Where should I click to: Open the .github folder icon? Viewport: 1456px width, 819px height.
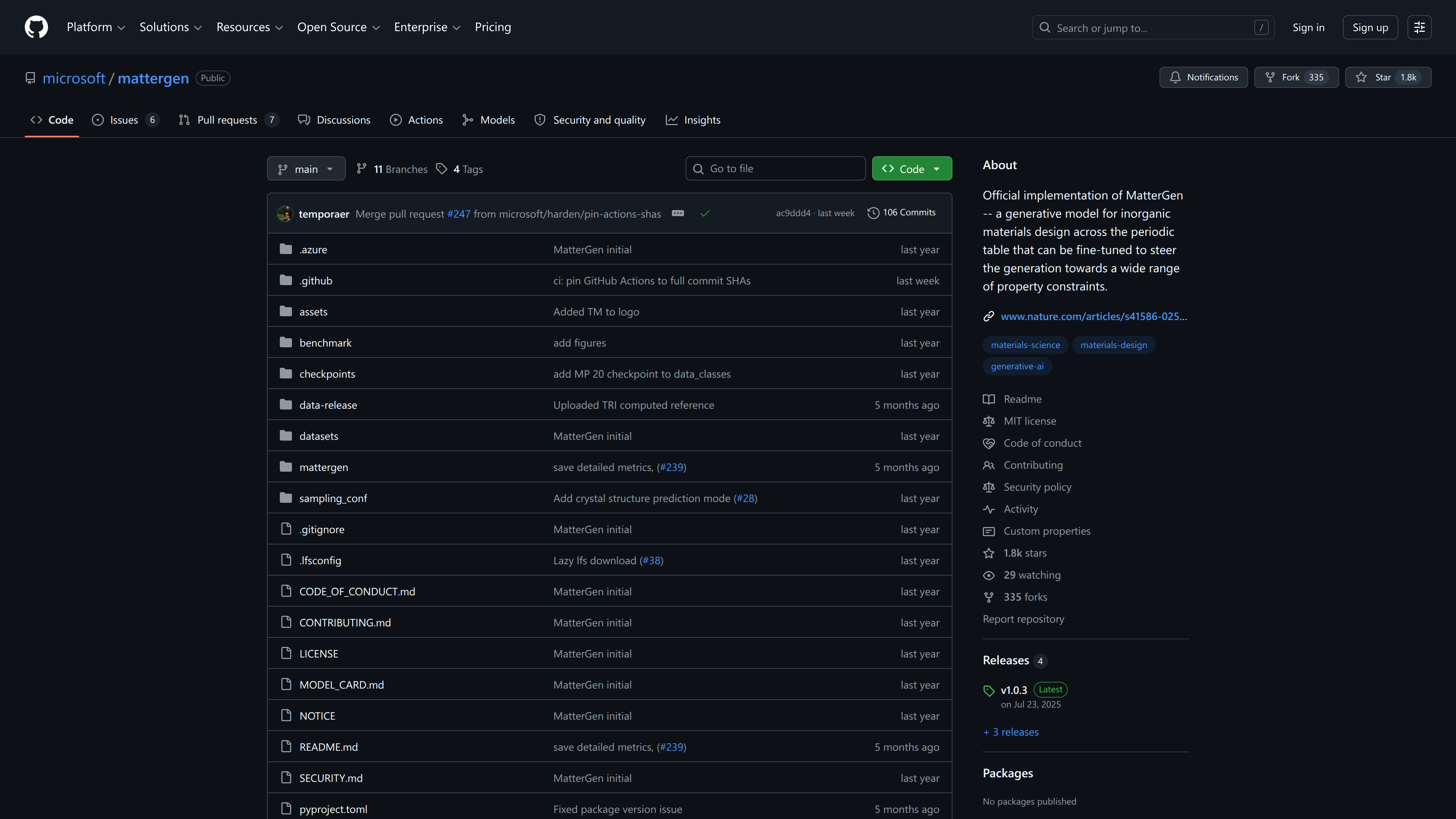pos(286,280)
